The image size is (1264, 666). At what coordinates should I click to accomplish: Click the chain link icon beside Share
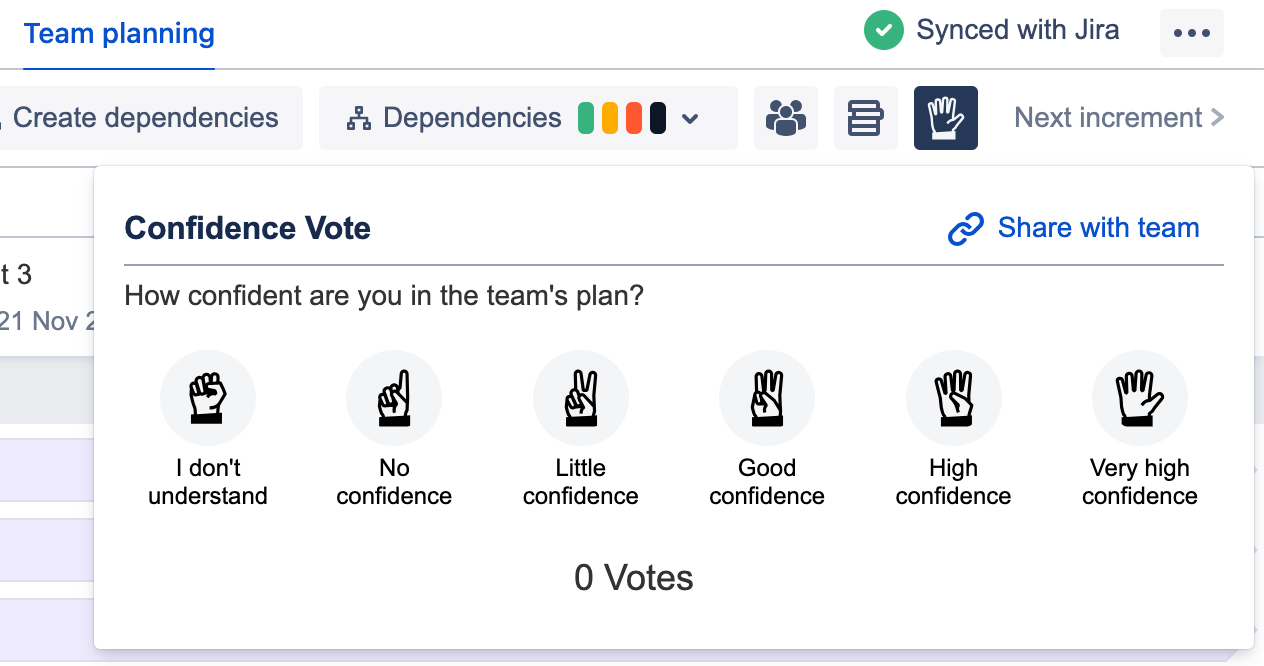(x=966, y=229)
